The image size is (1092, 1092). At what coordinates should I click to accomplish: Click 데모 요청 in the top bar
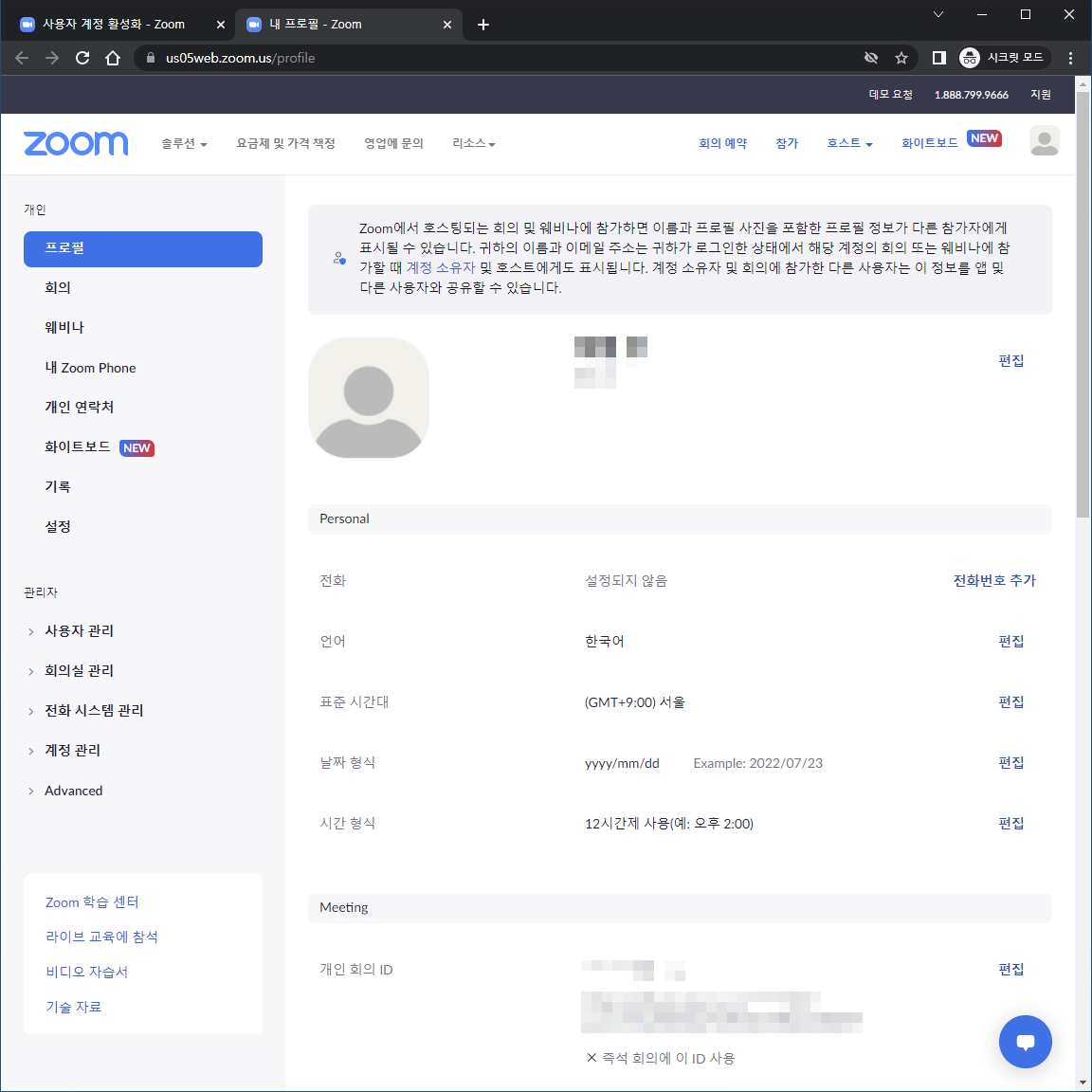(x=890, y=95)
